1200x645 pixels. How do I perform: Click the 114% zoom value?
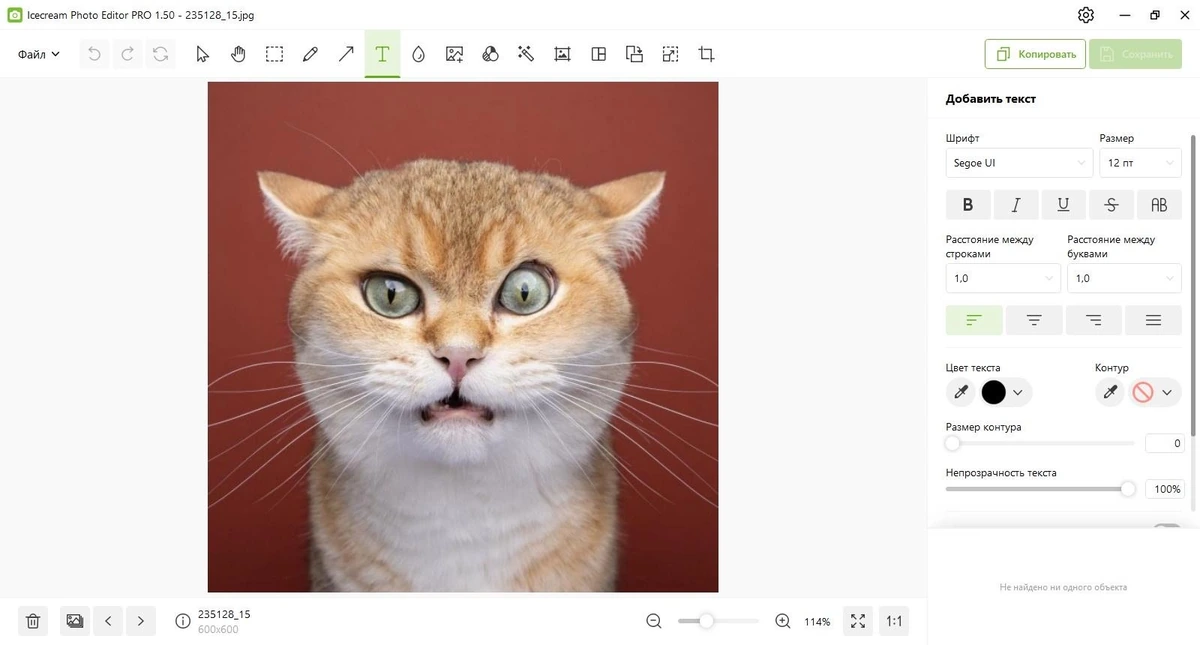pyautogui.click(x=817, y=622)
